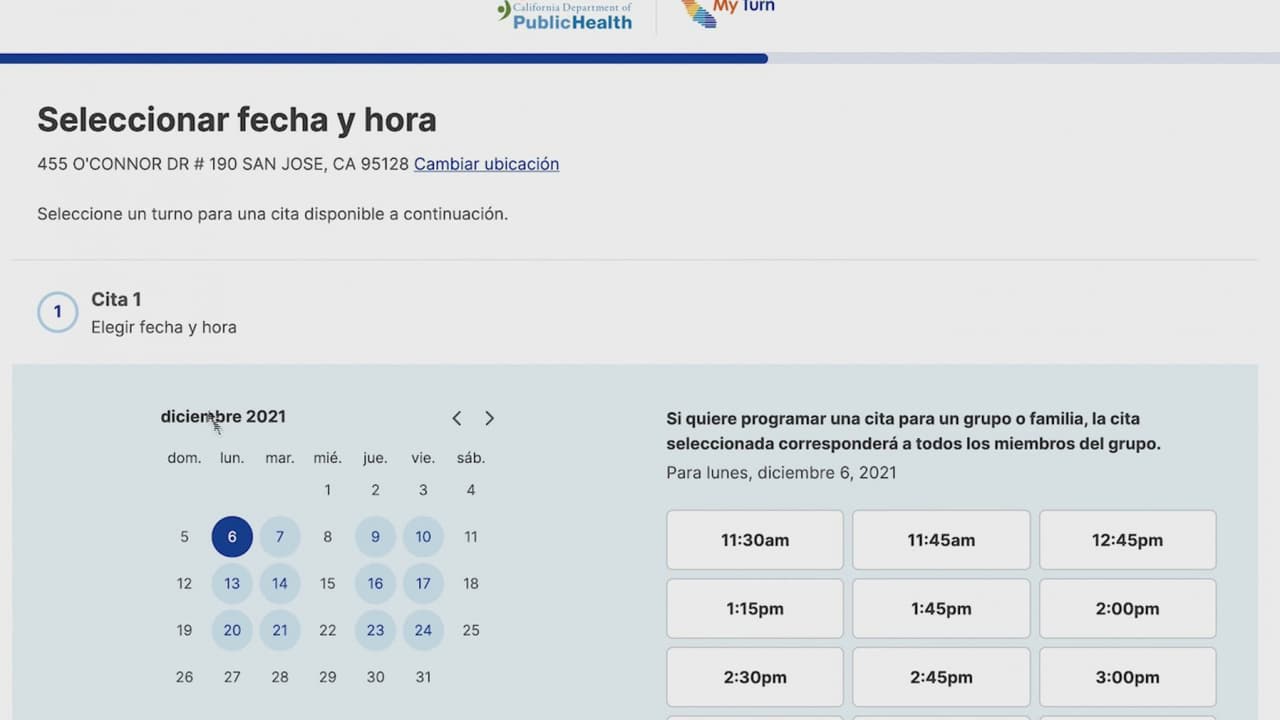Screen dimensions: 1280x720
Task: Choose the 2:45pm time slot
Action: click(x=941, y=677)
